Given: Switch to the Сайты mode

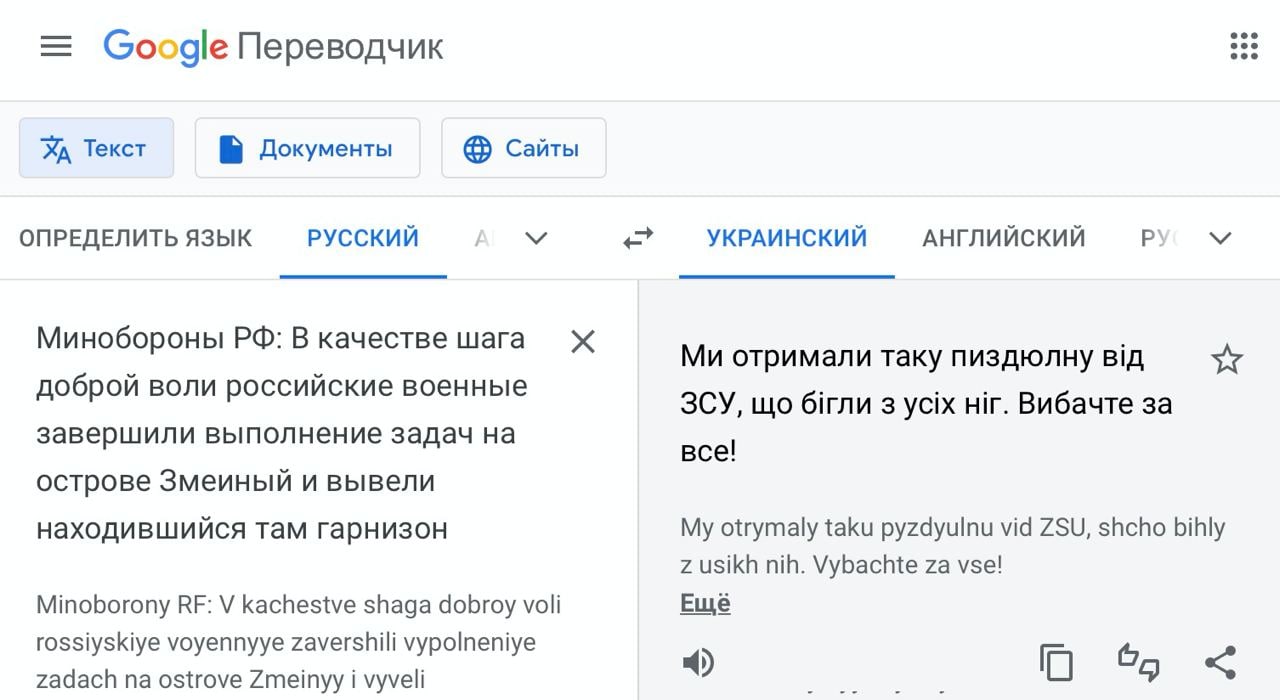Looking at the screenshot, I should click(523, 149).
